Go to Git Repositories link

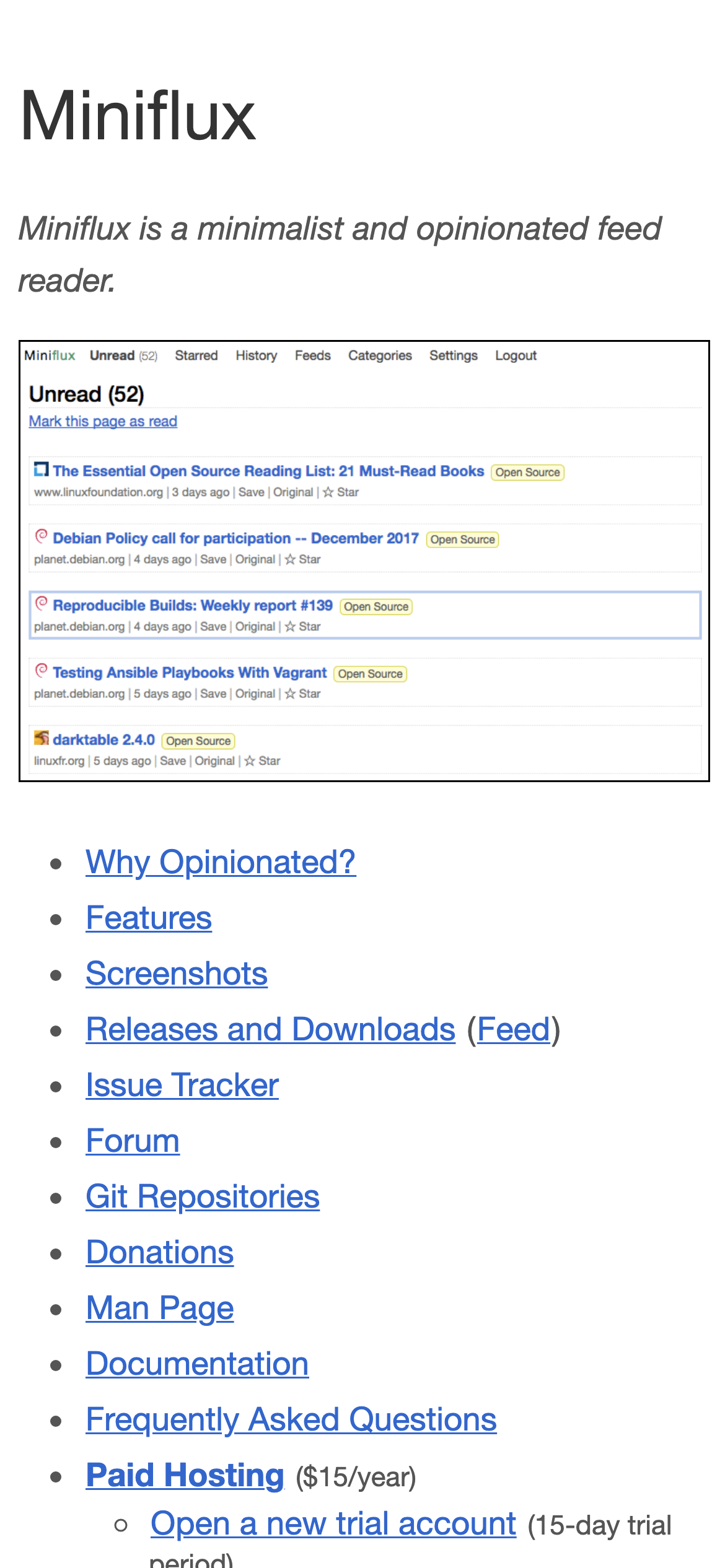click(x=203, y=1196)
